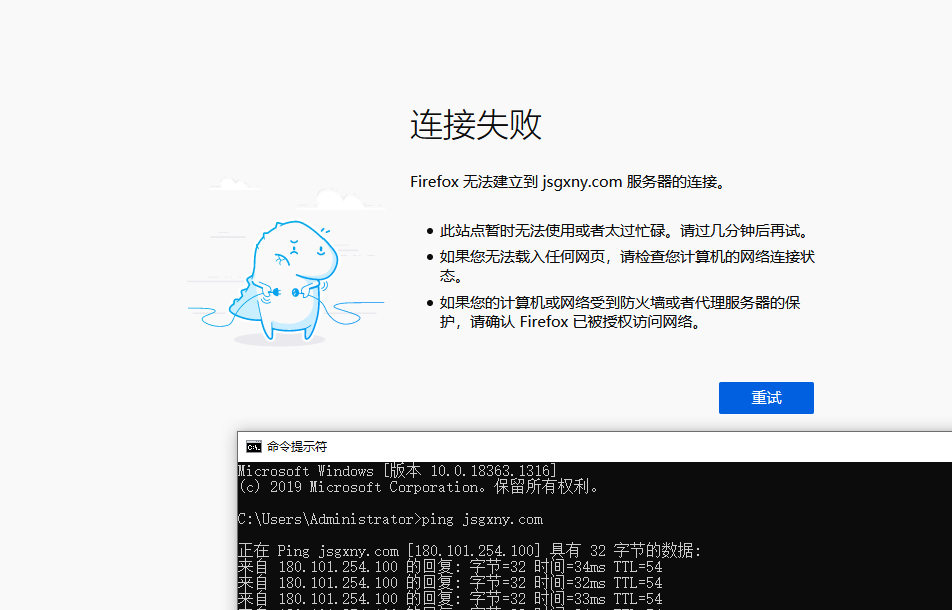Click the 重试 retry button
This screenshot has width=952, height=610.
(x=766, y=398)
